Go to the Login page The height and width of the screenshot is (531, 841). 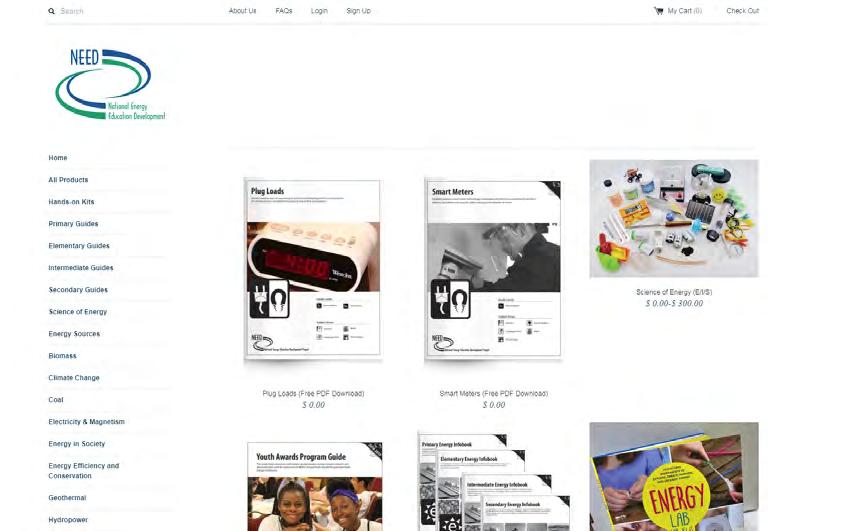coord(319,11)
